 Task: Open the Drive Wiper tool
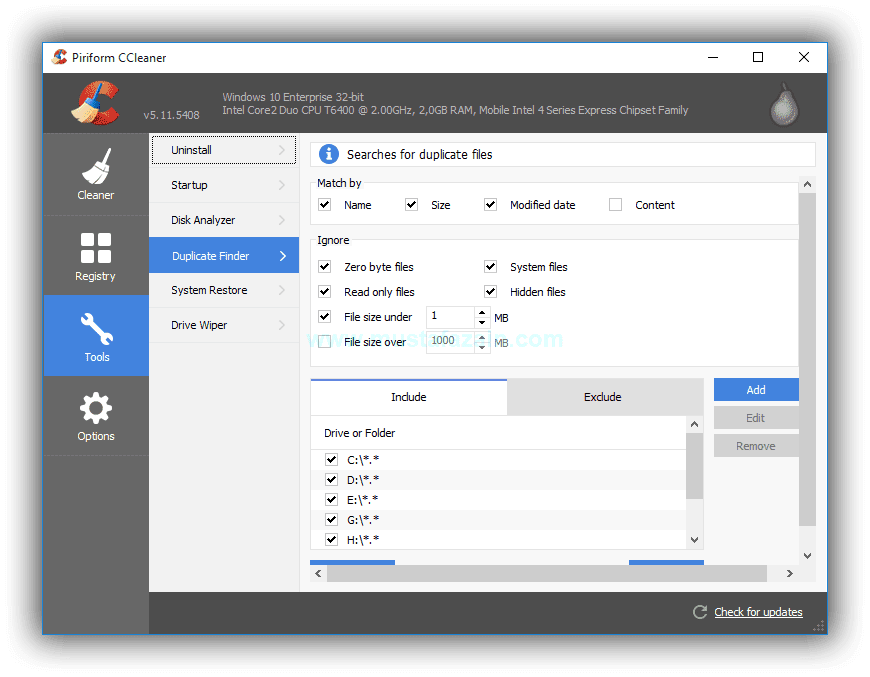tap(224, 325)
